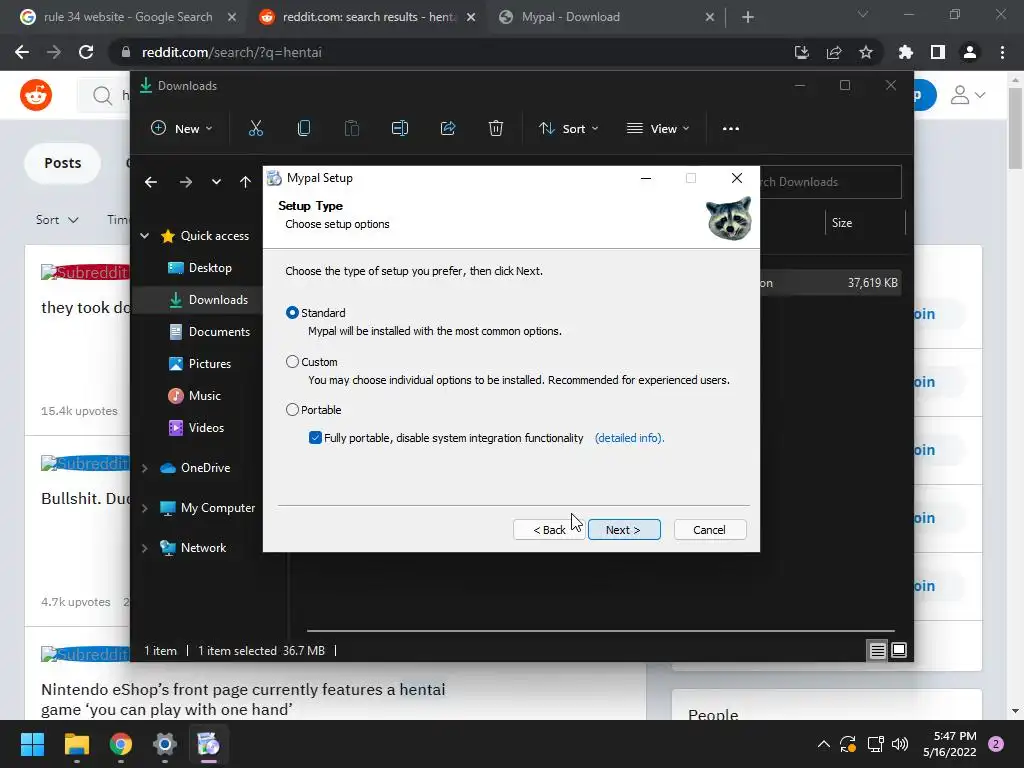Open Chrome side panel icon
The height and width of the screenshot is (768, 1024).
(x=938, y=52)
